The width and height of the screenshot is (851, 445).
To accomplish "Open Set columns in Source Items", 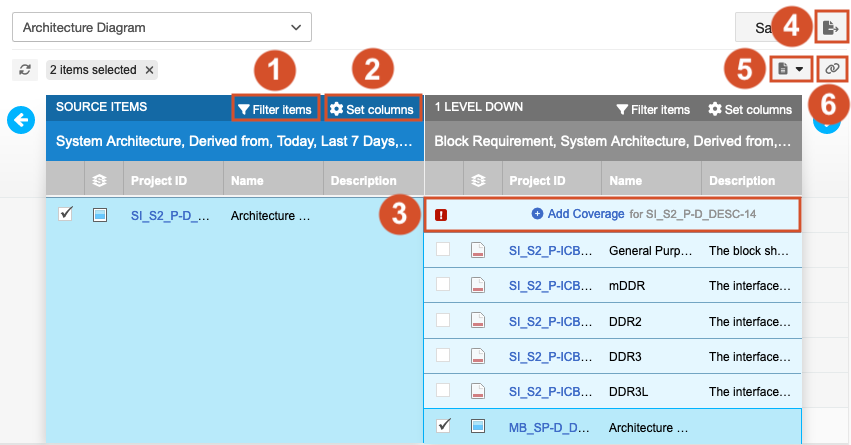I will pyautogui.click(x=371, y=109).
